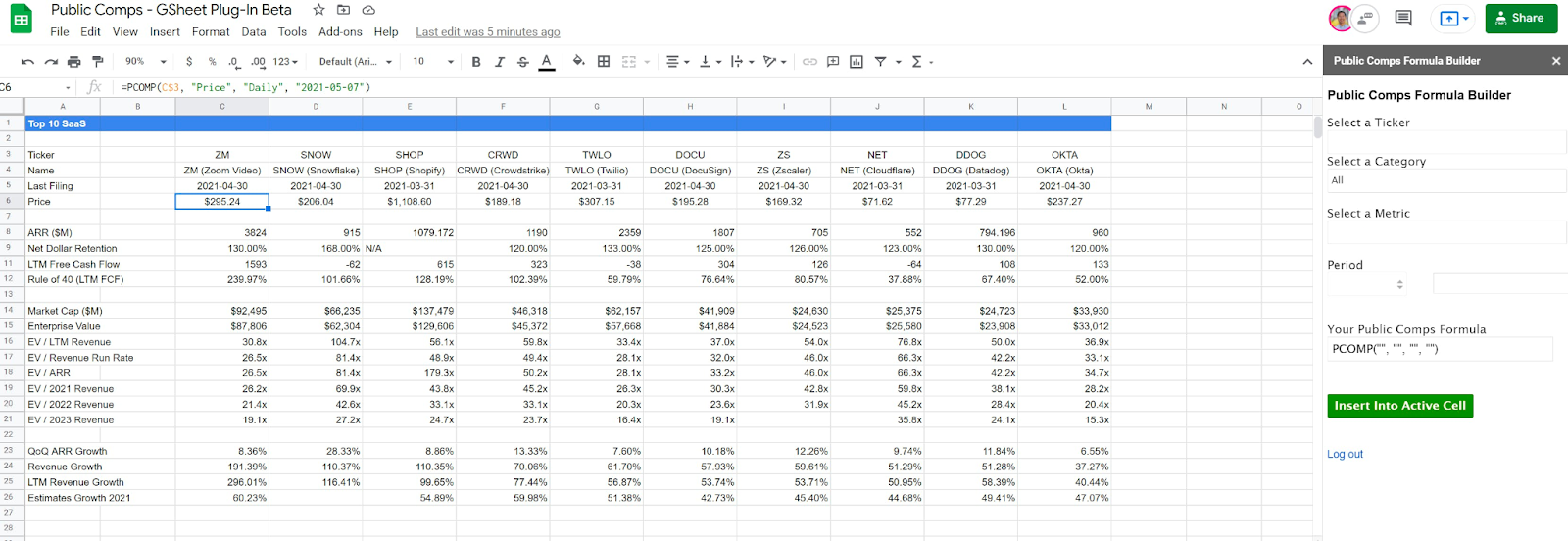Open the last edit history link
The height and width of the screenshot is (541, 1568).
tap(488, 32)
